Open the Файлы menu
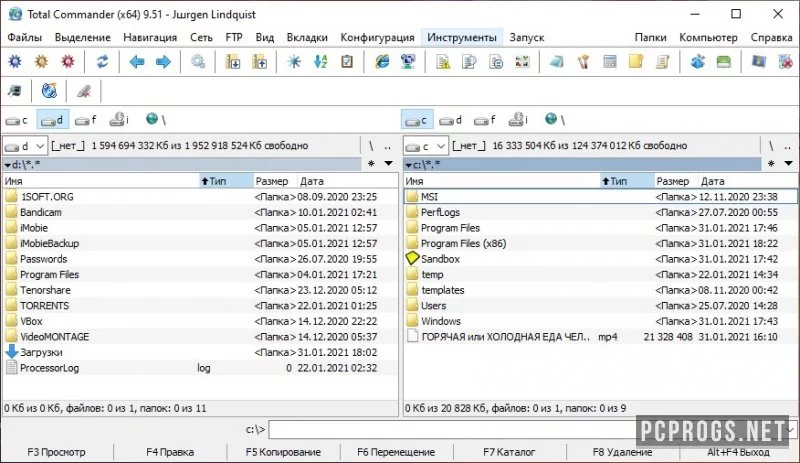Viewport: 800px width, 463px height. 24,37
